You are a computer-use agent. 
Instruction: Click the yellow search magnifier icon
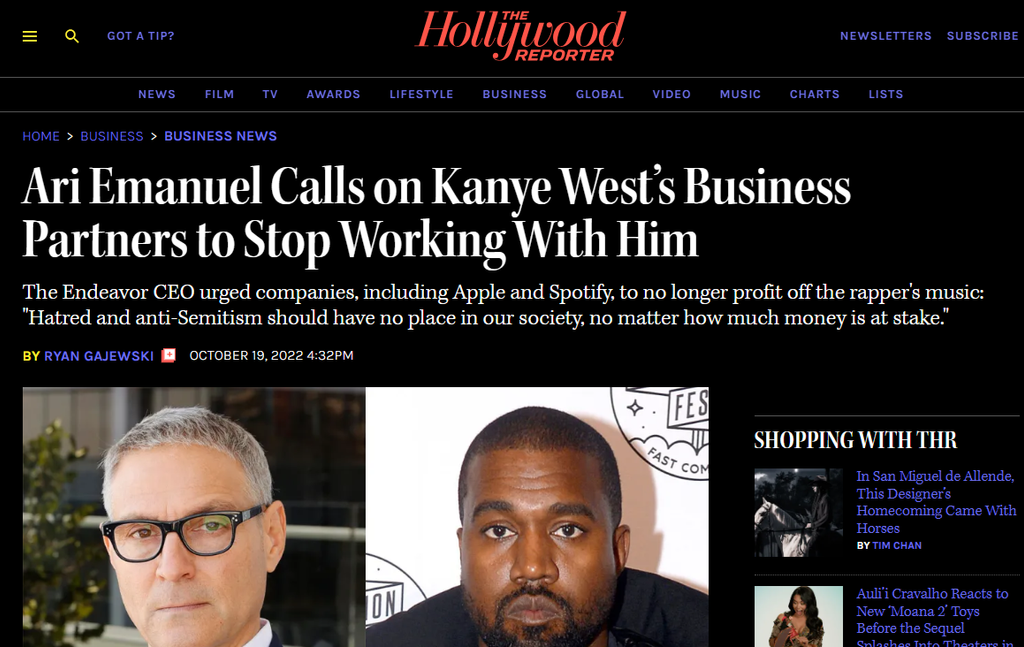(x=72, y=37)
